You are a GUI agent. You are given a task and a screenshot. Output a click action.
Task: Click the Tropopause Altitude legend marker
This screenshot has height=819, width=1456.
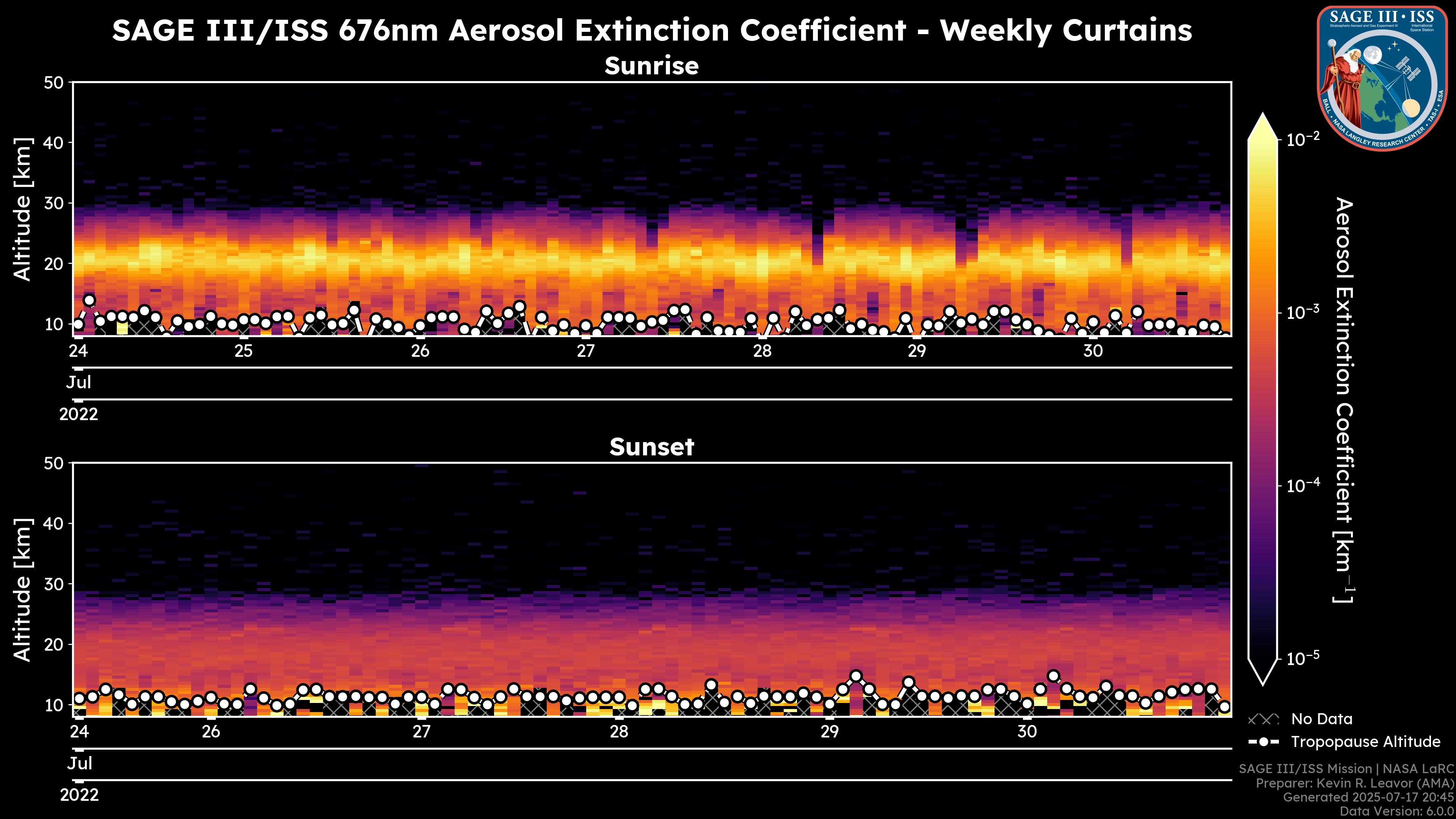tap(1263, 742)
